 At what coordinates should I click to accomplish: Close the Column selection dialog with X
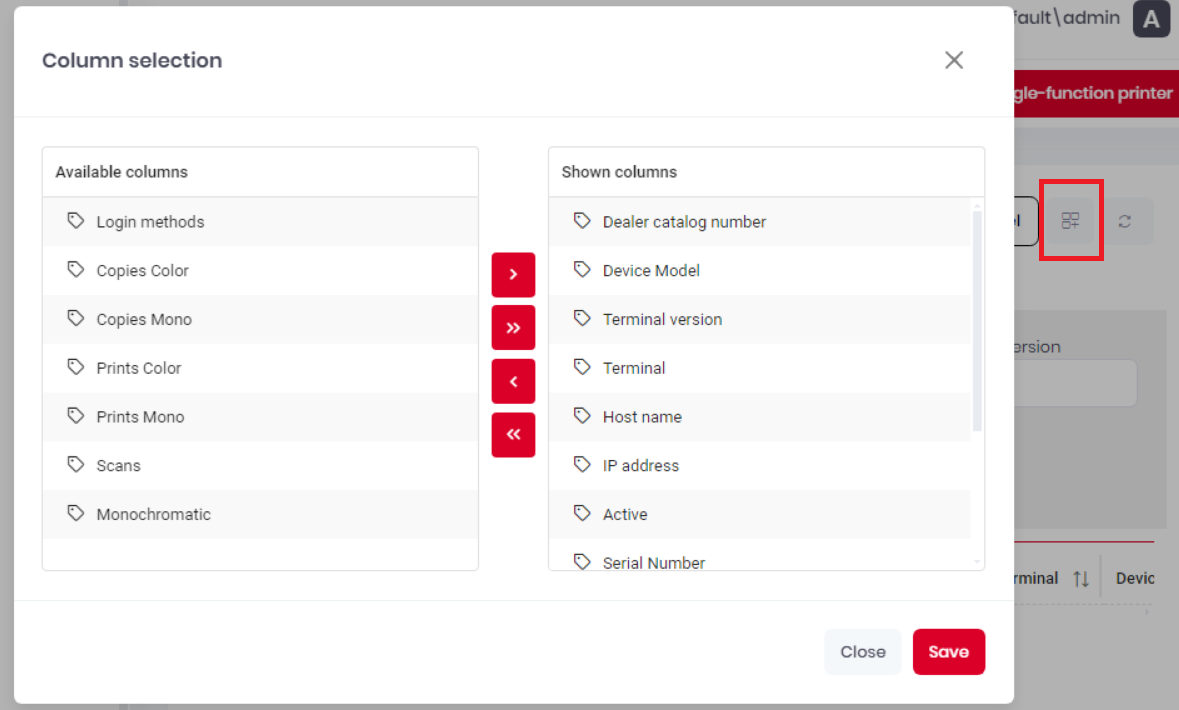point(953,60)
